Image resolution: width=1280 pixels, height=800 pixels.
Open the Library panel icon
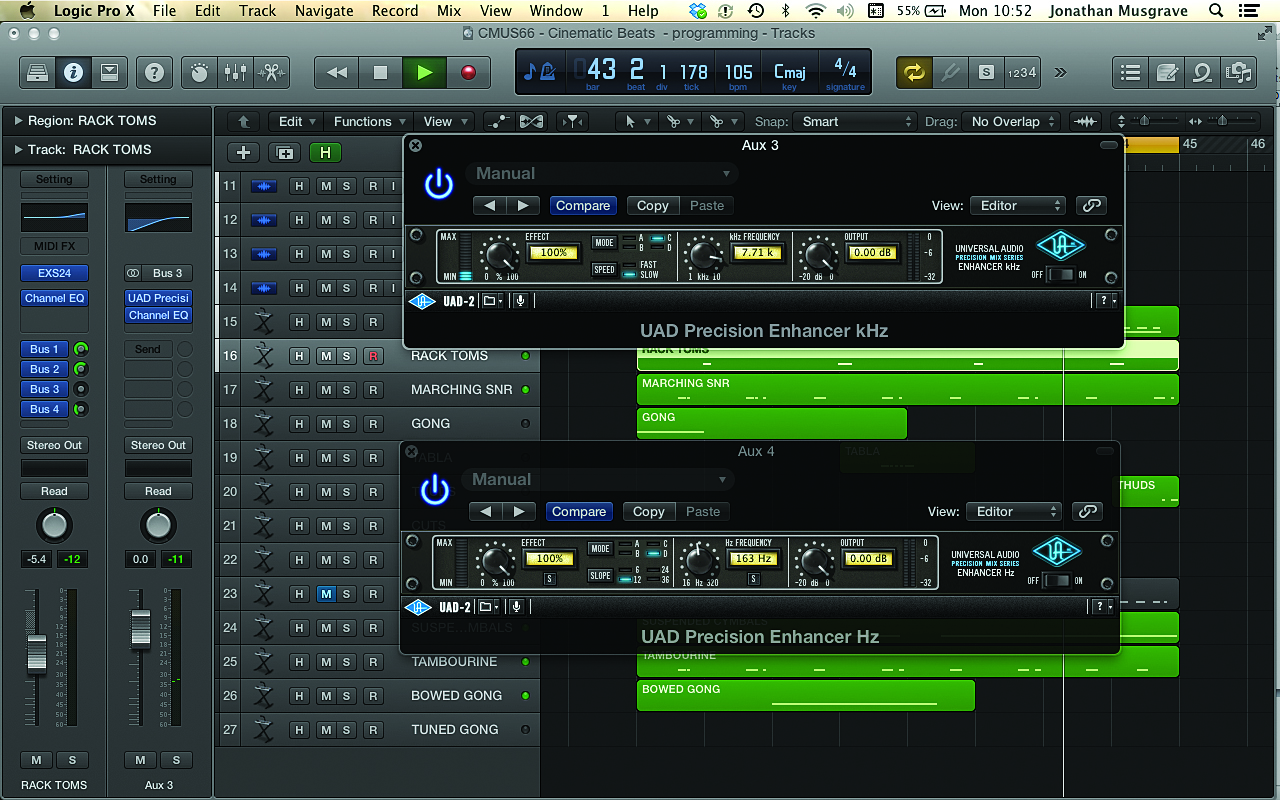(37, 72)
